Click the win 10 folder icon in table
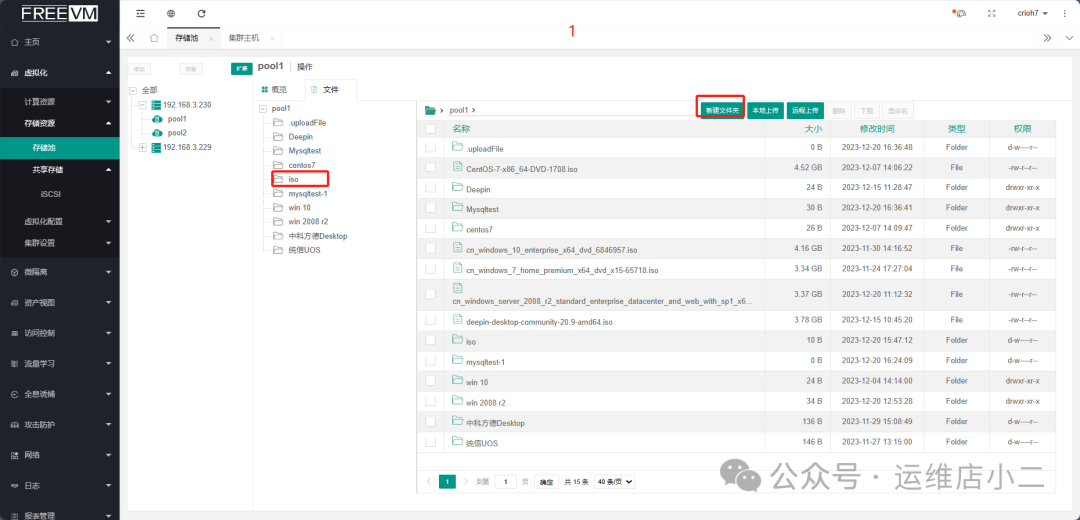 point(457,380)
